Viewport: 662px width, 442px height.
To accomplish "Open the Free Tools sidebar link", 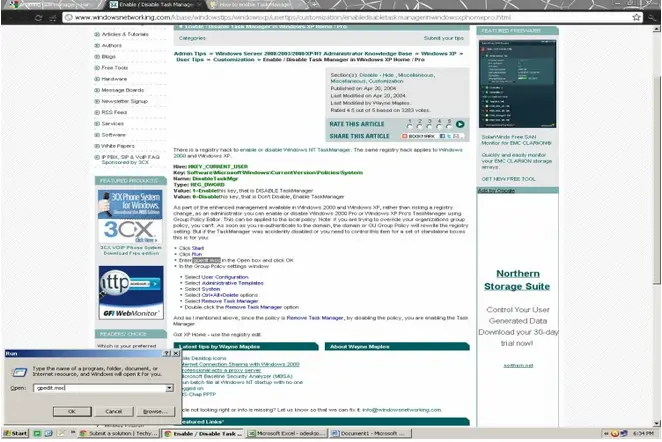I will [x=114, y=68].
